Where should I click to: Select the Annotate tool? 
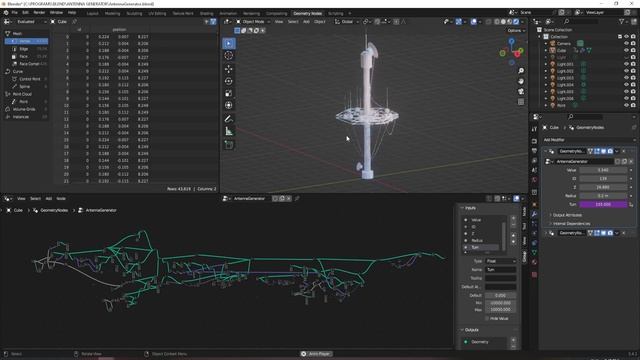tap(229, 119)
